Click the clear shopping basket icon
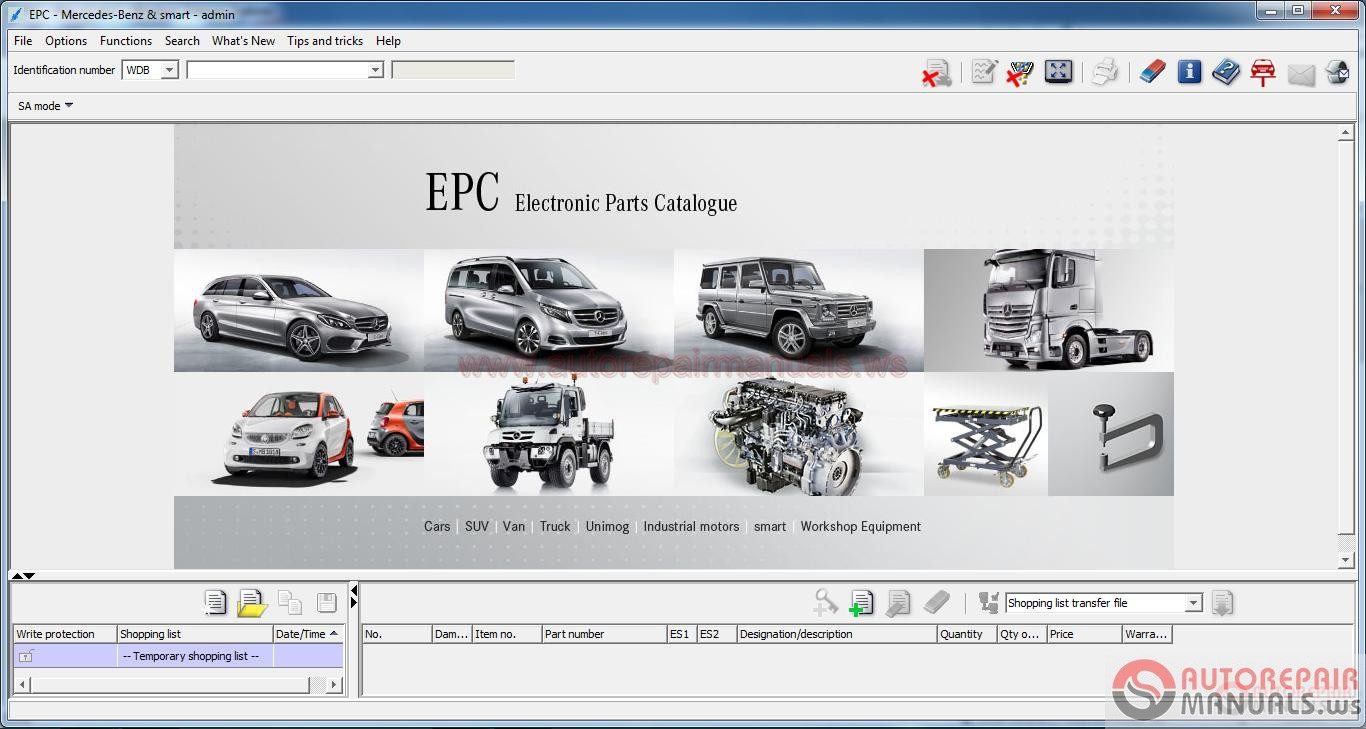The height and width of the screenshot is (729, 1366). coord(1020,72)
